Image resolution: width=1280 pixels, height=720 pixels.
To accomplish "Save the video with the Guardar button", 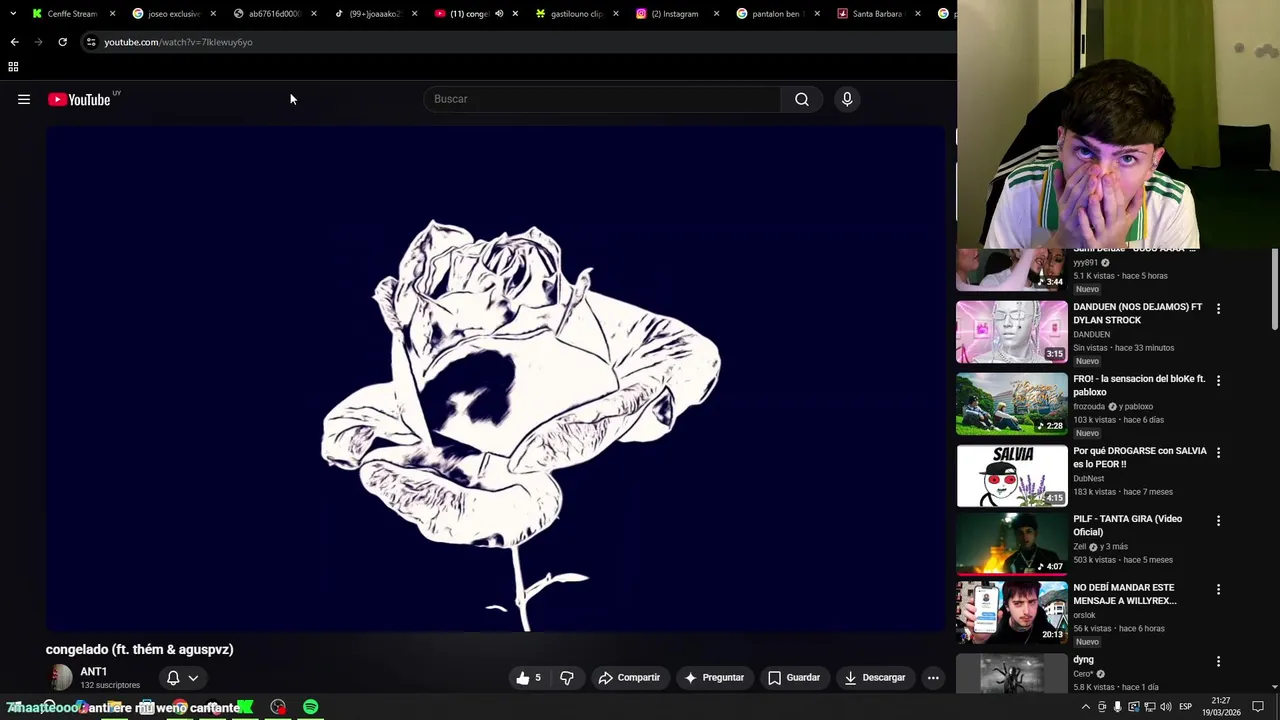I will 794,677.
